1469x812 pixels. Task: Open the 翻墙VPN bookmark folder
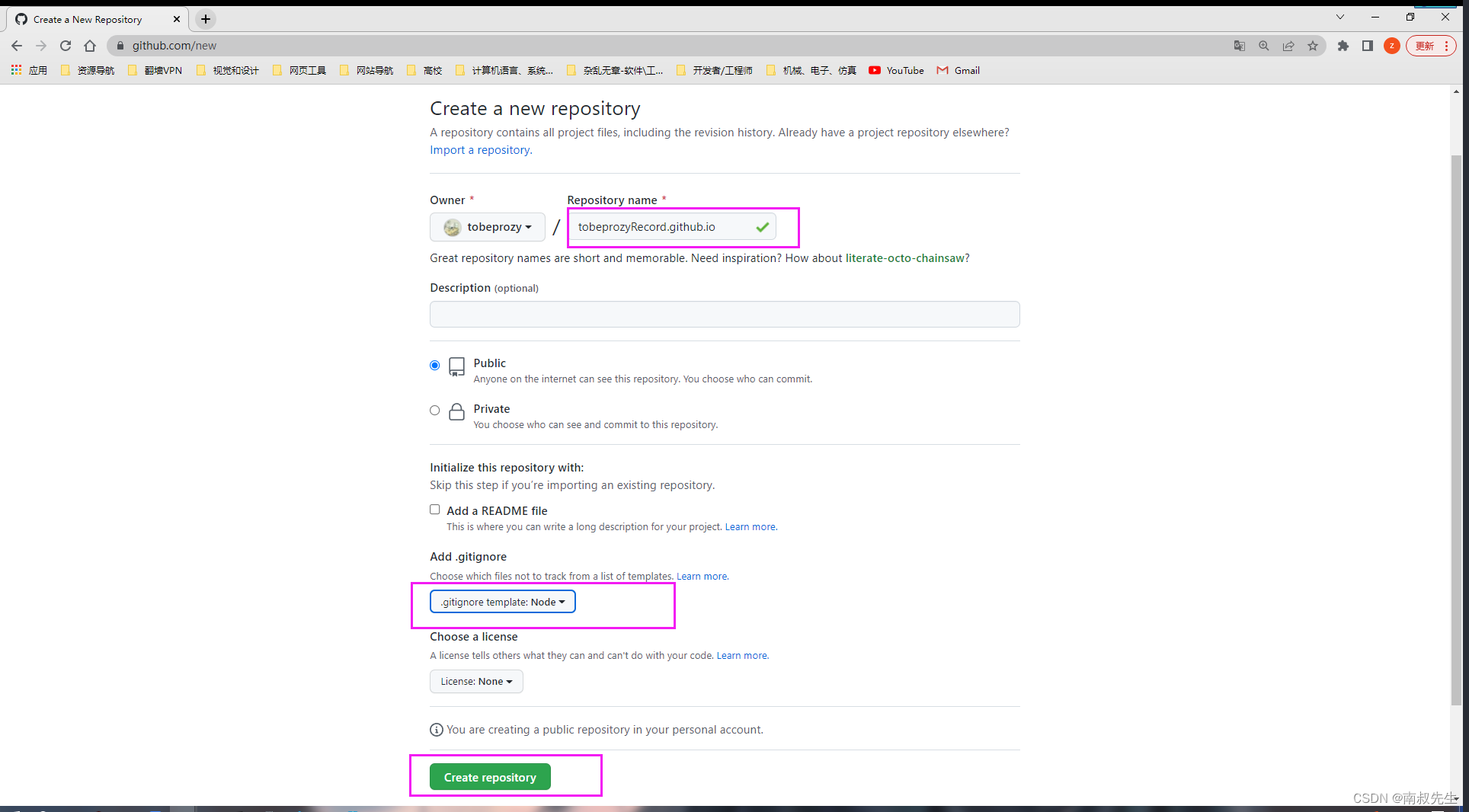point(155,70)
